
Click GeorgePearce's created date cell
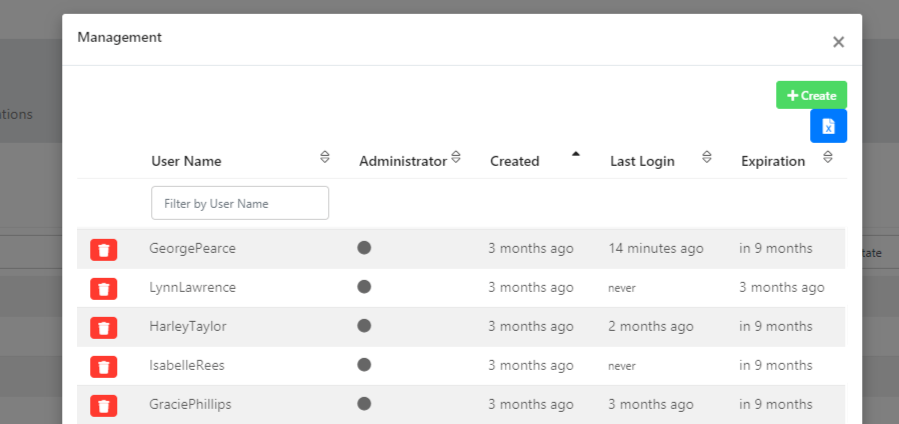click(x=531, y=249)
